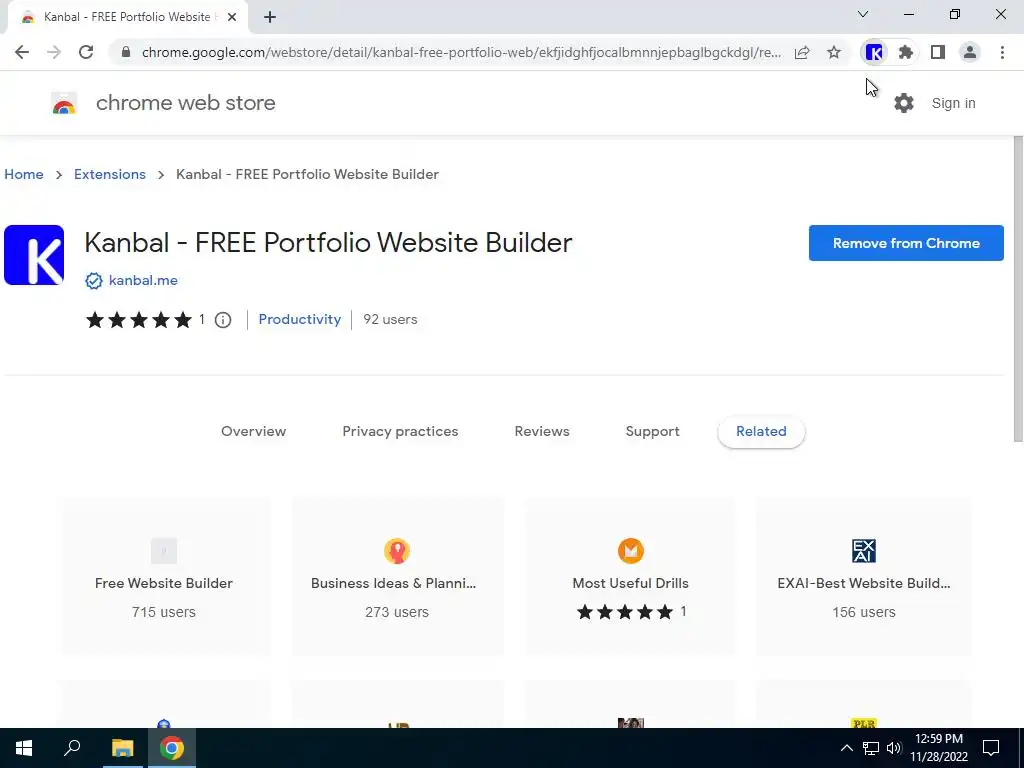Click the address bar URL

(461, 52)
